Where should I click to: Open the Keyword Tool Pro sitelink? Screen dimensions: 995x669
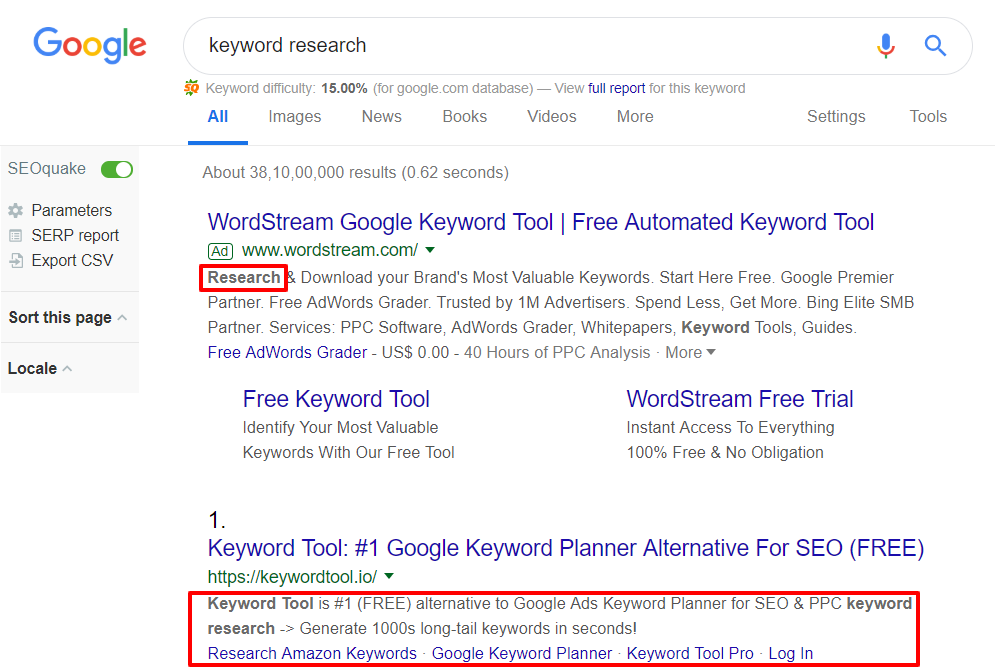click(690, 653)
